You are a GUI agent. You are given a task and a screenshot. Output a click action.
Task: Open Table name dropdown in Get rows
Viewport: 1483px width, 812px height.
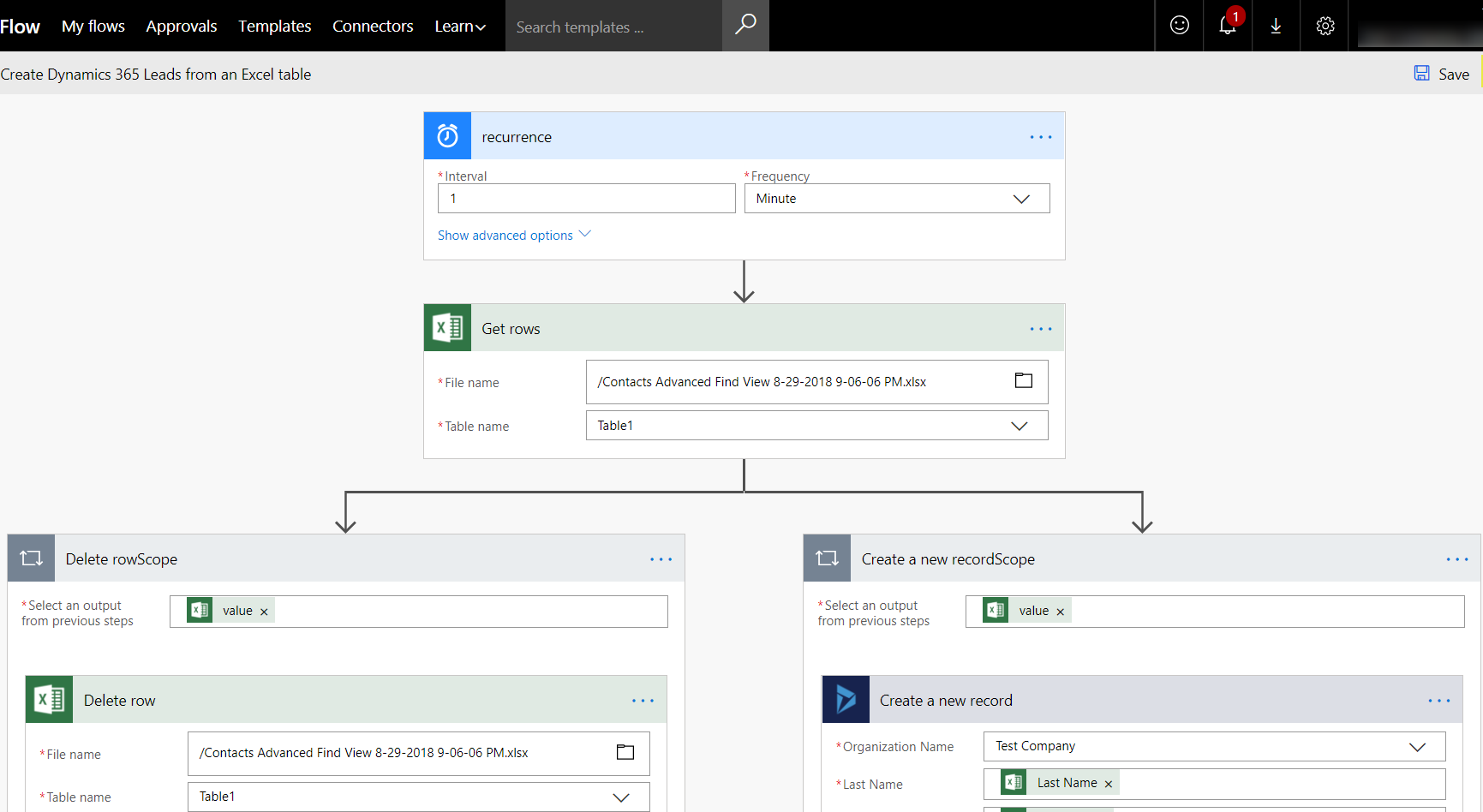pyautogui.click(x=816, y=426)
